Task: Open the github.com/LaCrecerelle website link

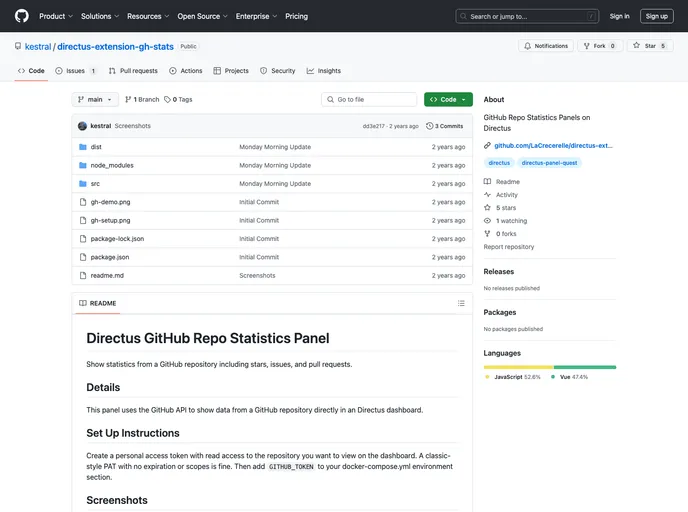Action: click(553, 146)
